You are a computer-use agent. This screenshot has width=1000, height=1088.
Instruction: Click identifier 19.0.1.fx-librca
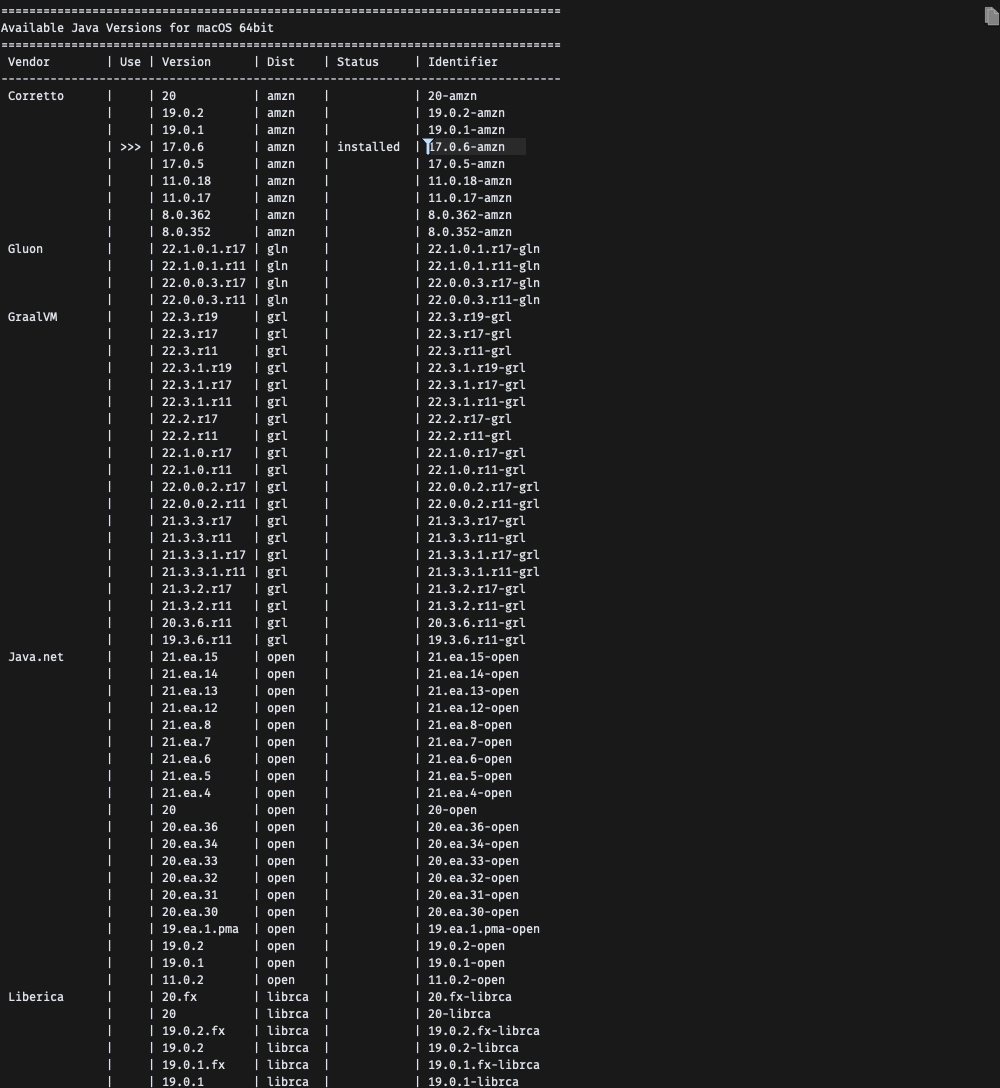[484, 1064]
